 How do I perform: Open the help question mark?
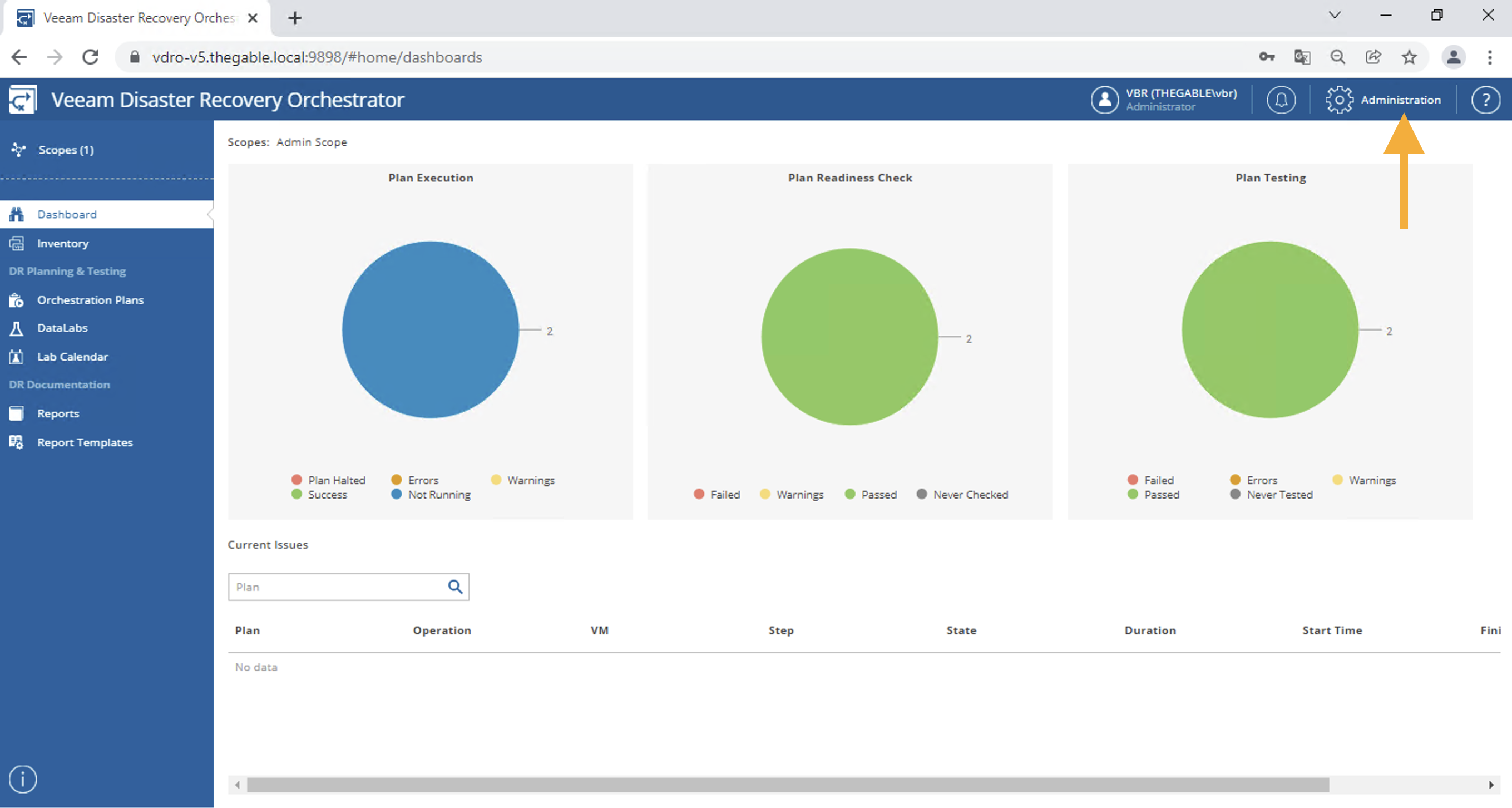point(1486,99)
